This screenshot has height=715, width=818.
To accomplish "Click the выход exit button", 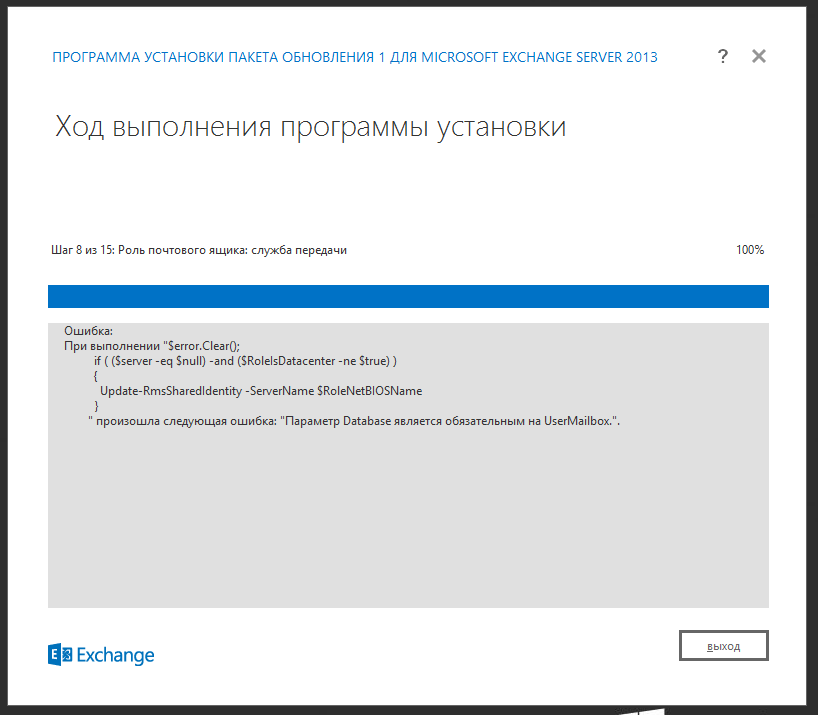I will [x=724, y=646].
